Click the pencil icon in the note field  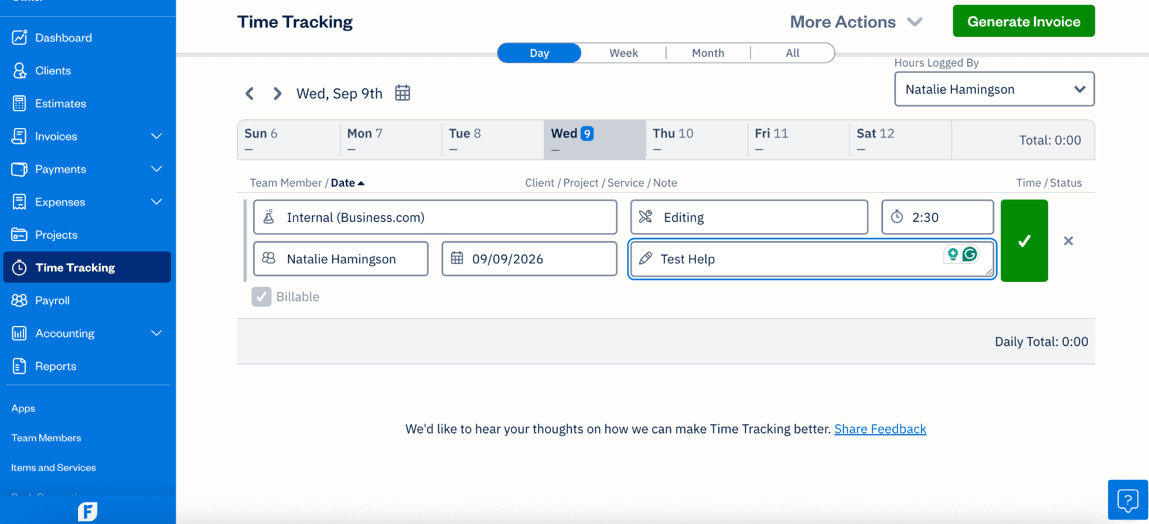coord(646,259)
